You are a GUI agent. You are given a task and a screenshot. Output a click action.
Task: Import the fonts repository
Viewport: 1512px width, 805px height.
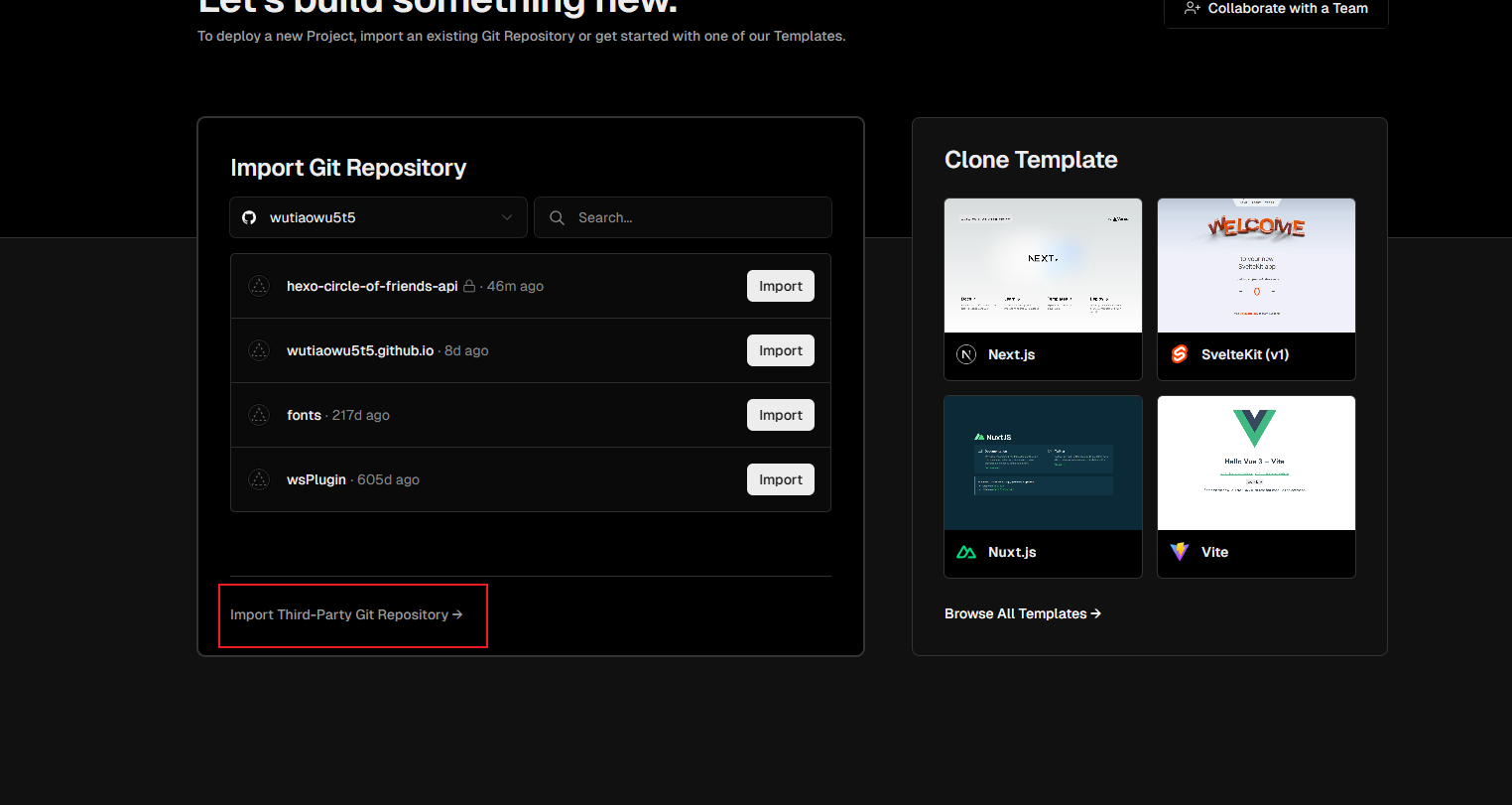781,415
